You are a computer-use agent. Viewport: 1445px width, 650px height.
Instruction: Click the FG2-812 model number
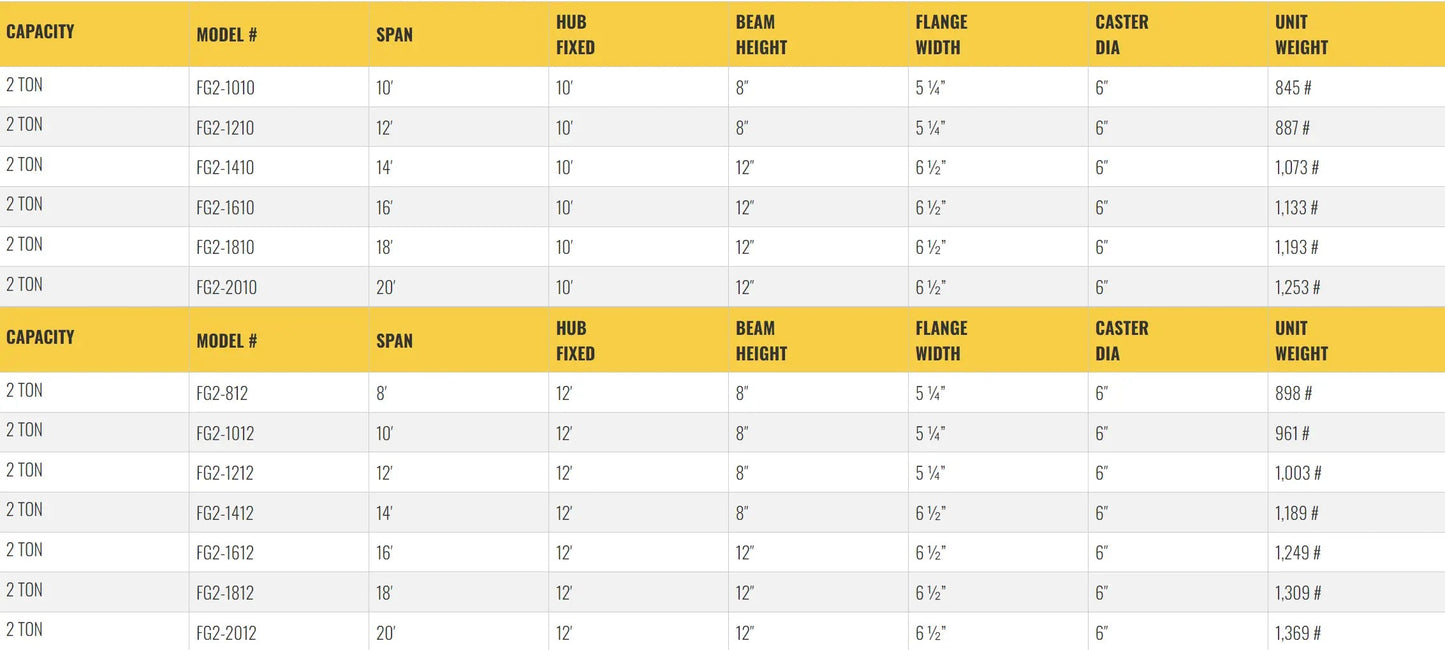coord(222,394)
